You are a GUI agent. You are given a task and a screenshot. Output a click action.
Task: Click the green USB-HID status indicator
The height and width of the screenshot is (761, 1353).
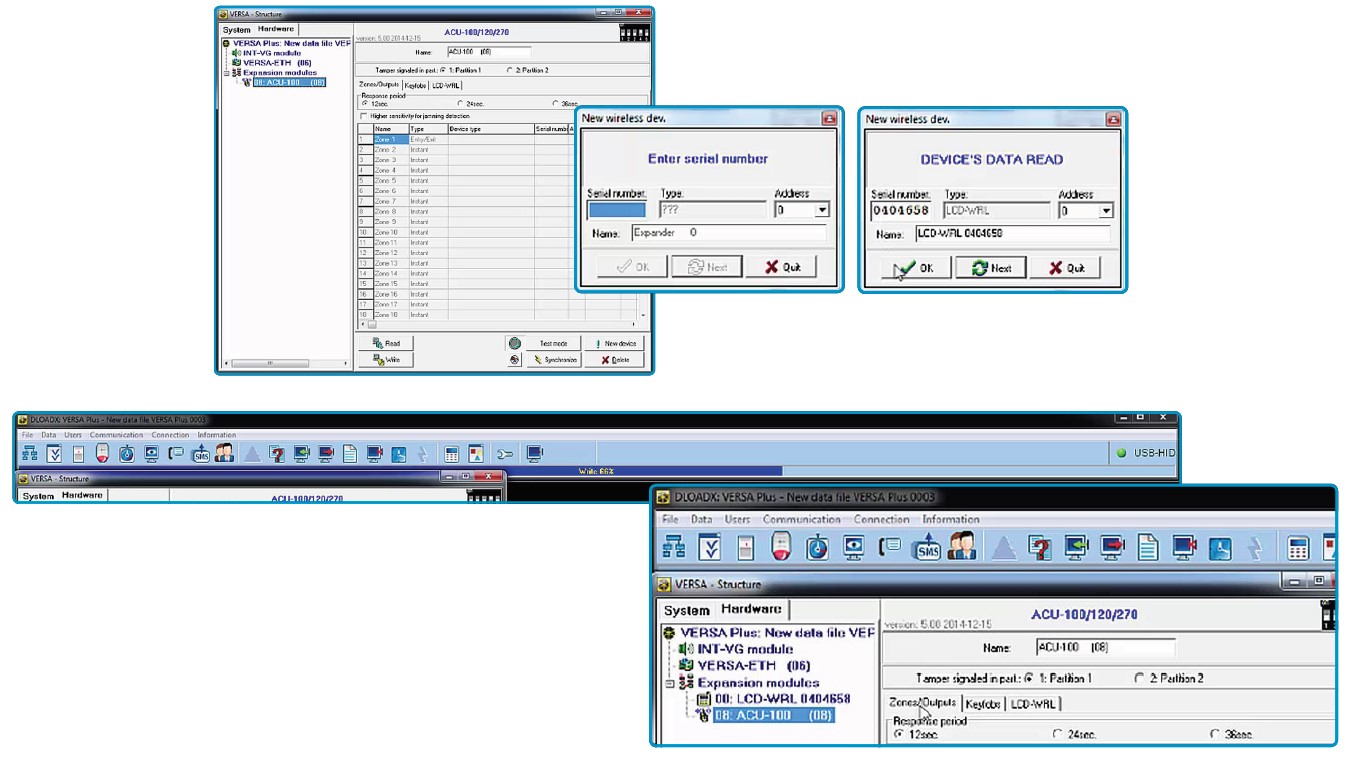coord(1121,454)
